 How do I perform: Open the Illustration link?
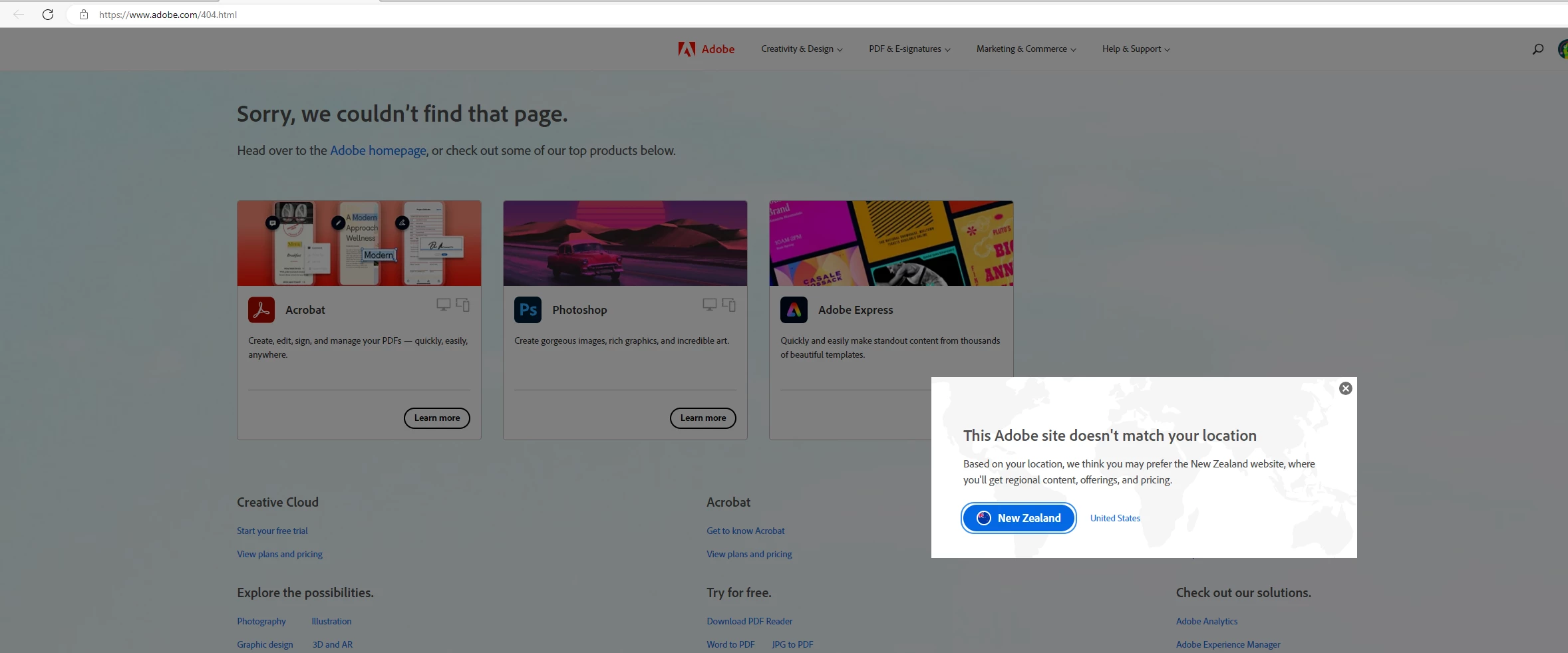click(331, 621)
